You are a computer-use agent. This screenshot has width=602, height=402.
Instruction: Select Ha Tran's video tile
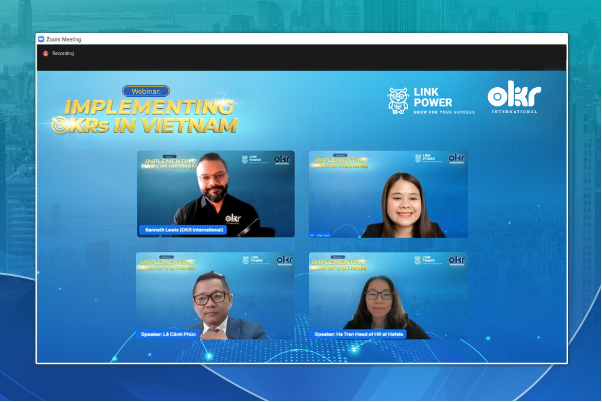(x=387, y=296)
